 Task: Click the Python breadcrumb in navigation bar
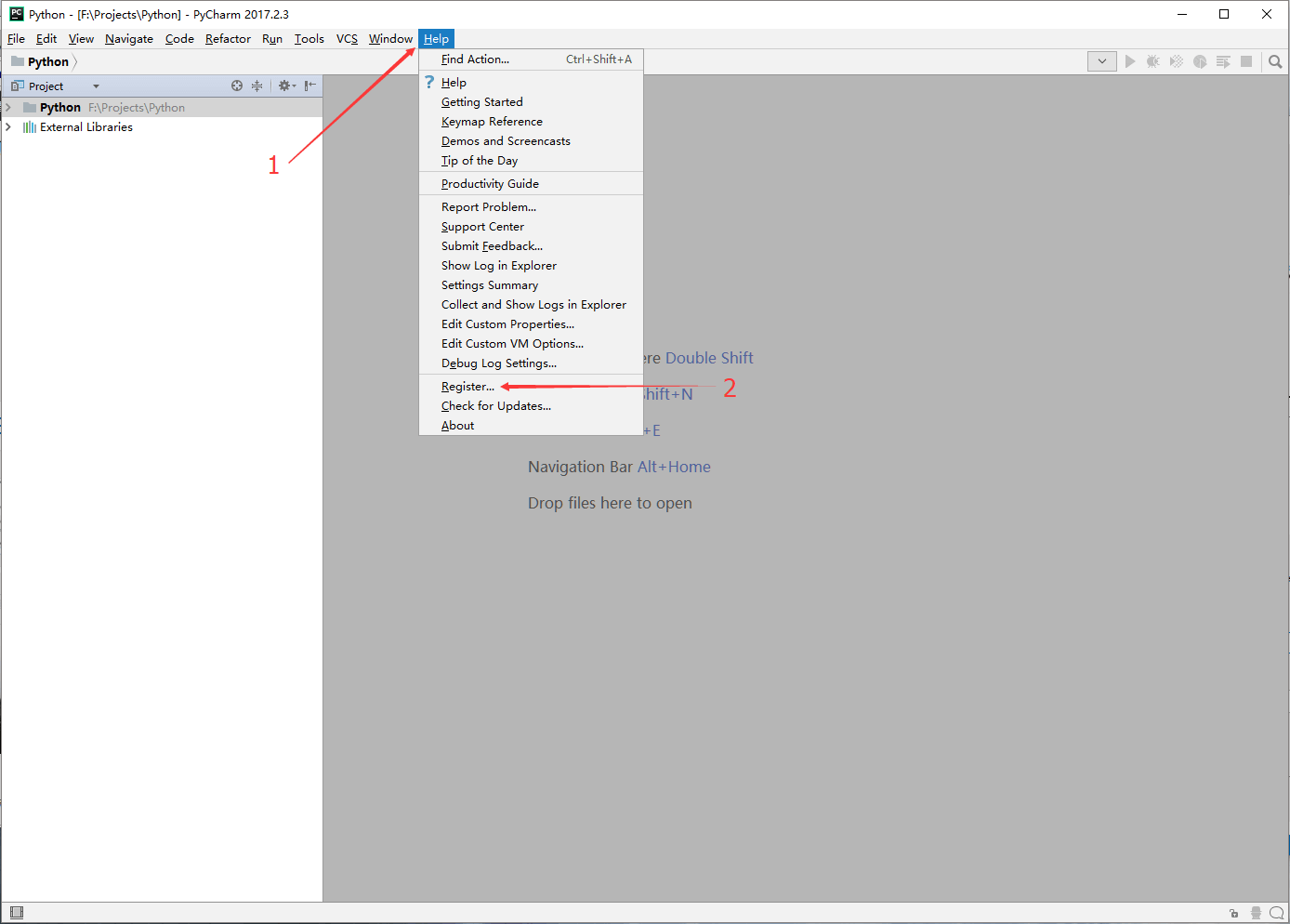47,62
